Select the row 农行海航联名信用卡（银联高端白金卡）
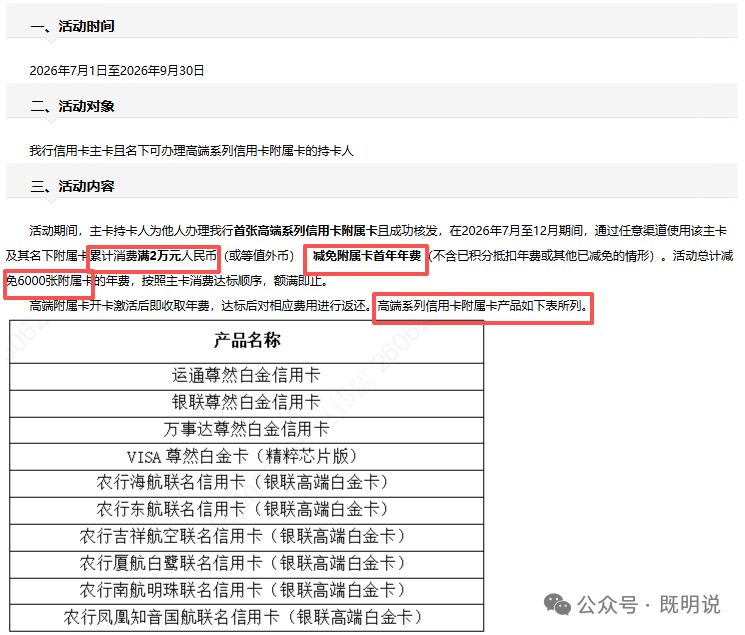The image size is (745, 635). click(x=247, y=483)
